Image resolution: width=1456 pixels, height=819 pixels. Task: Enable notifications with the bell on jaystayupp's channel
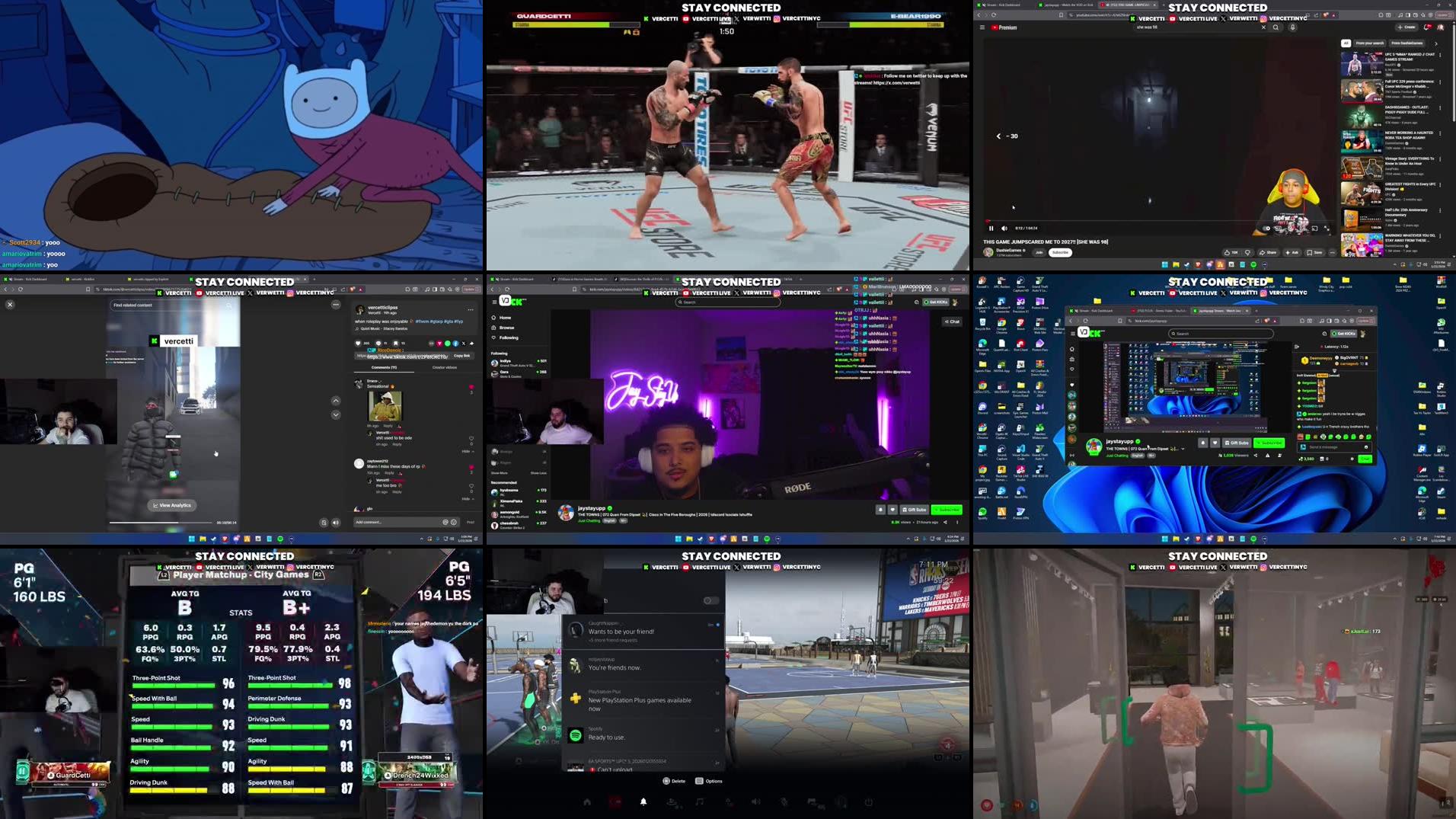(x=881, y=510)
